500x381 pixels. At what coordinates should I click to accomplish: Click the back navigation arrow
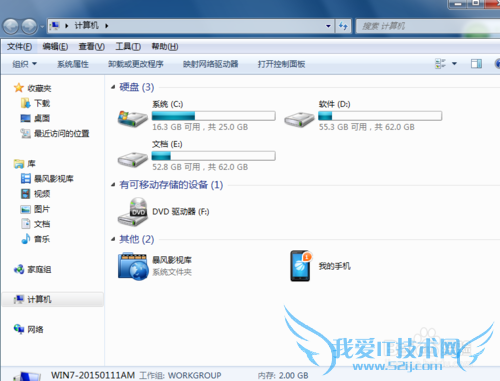11,26
